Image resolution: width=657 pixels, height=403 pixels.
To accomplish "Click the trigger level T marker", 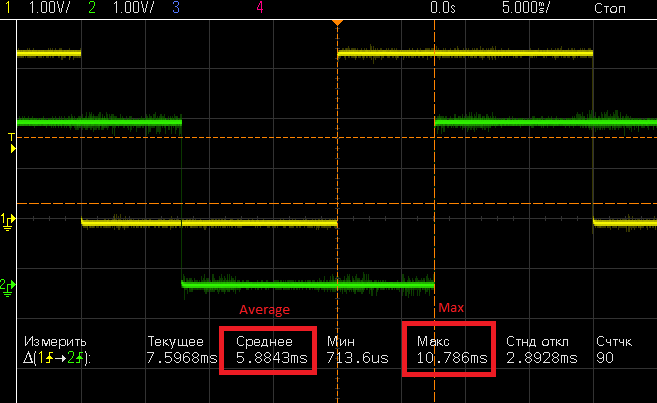I will [12, 137].
